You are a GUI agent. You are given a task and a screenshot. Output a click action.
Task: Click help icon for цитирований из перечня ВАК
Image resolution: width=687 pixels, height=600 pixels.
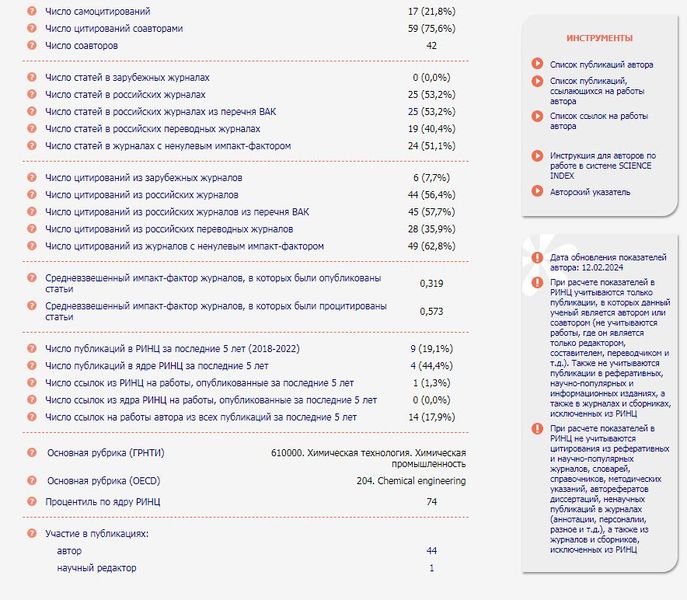32,212
